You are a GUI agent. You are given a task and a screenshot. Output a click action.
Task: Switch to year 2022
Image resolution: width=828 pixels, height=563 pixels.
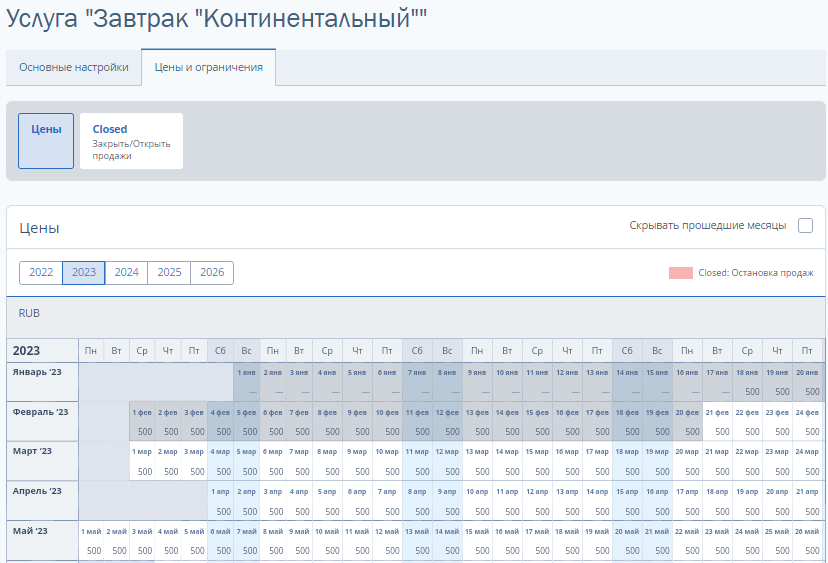[x=41, y=273]
